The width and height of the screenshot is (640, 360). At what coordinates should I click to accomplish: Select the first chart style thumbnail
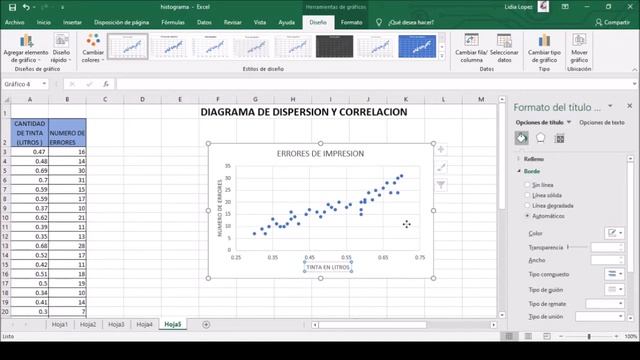point(128,47)
